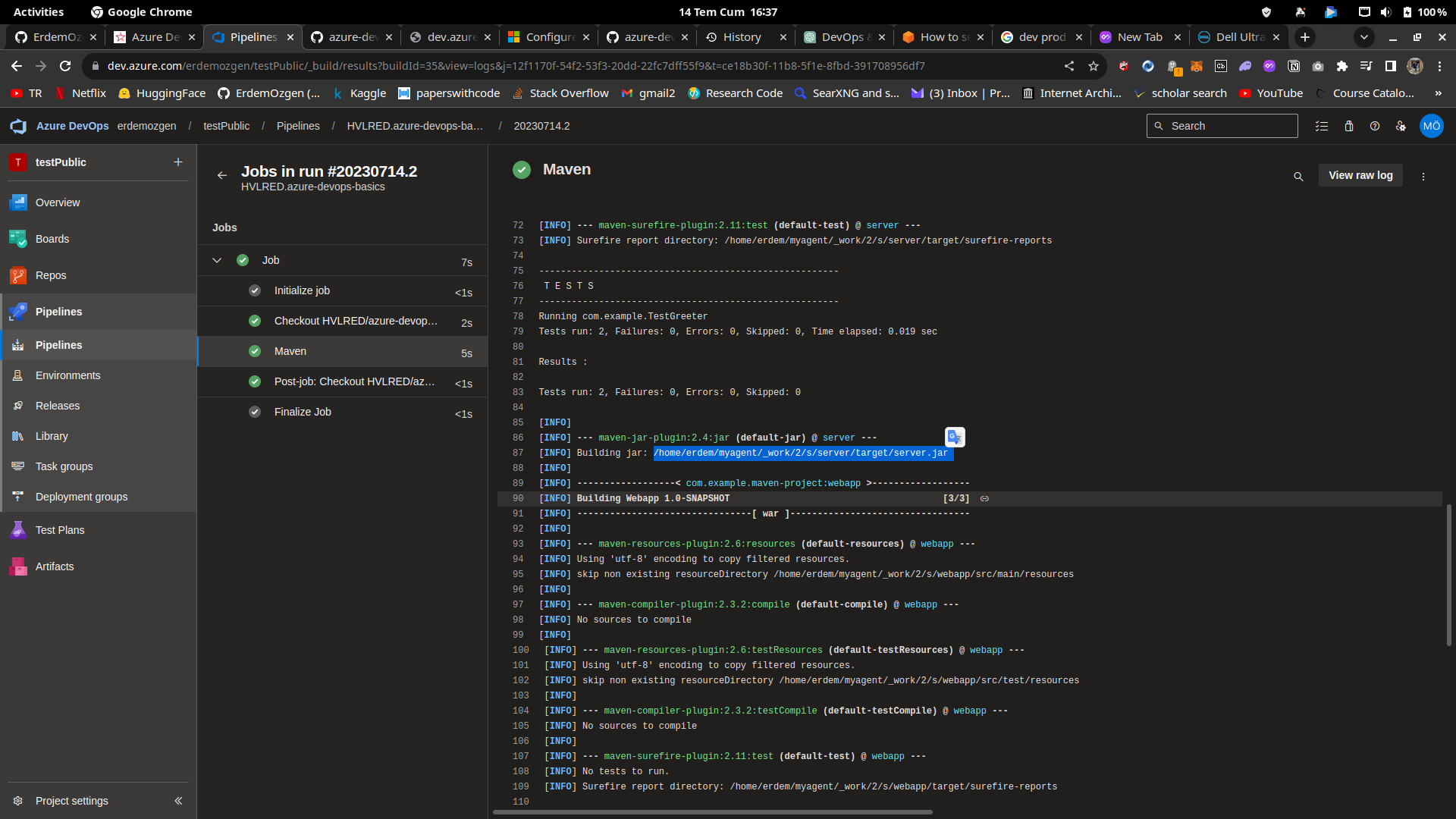The image size is (1456, 819).
Task: Click the log search magnifier icon
Action: (x=1298, y=177)
